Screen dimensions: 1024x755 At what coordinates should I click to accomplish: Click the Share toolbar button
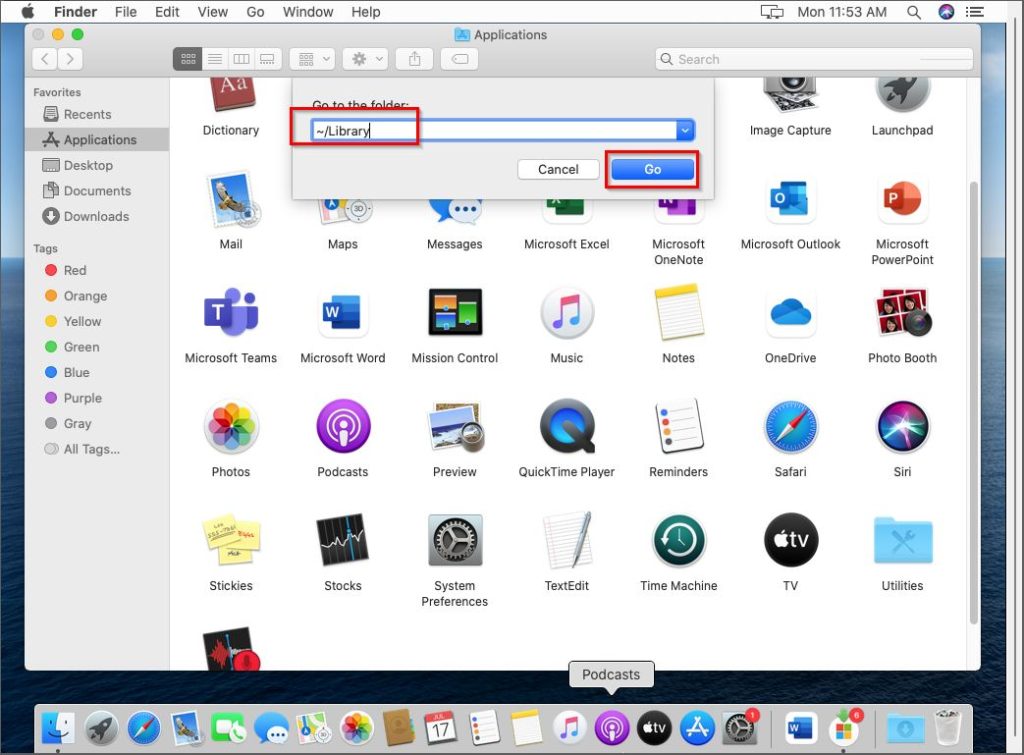[x=415, y=59]
